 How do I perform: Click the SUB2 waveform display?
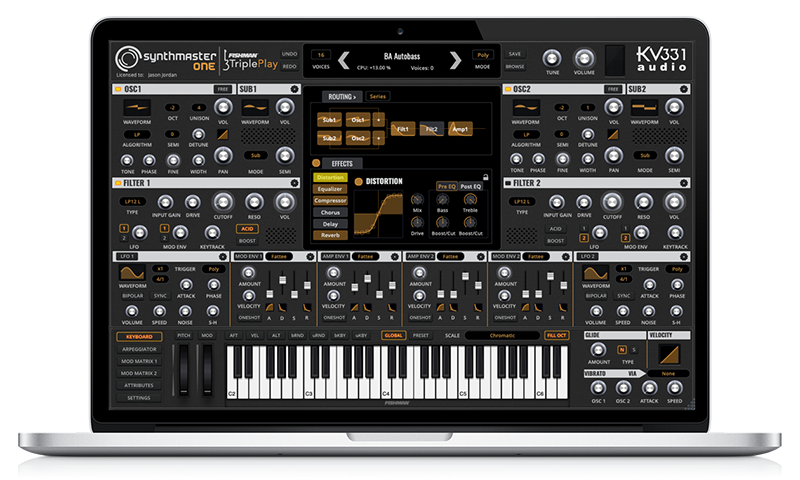(x=644, y=108)
